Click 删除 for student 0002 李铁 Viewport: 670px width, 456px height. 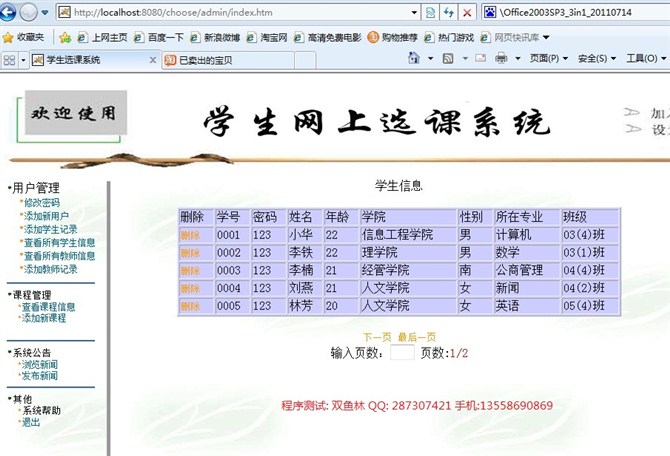click(190, 253)
